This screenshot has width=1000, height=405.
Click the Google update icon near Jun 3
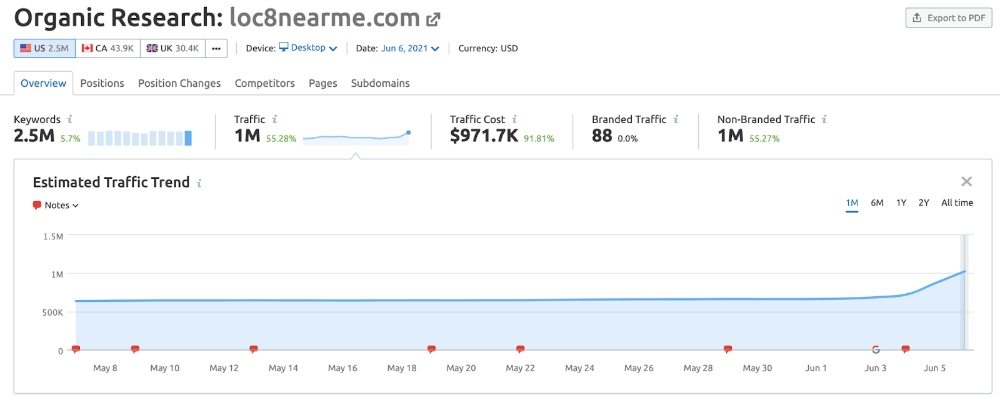(x=876, y=349)
